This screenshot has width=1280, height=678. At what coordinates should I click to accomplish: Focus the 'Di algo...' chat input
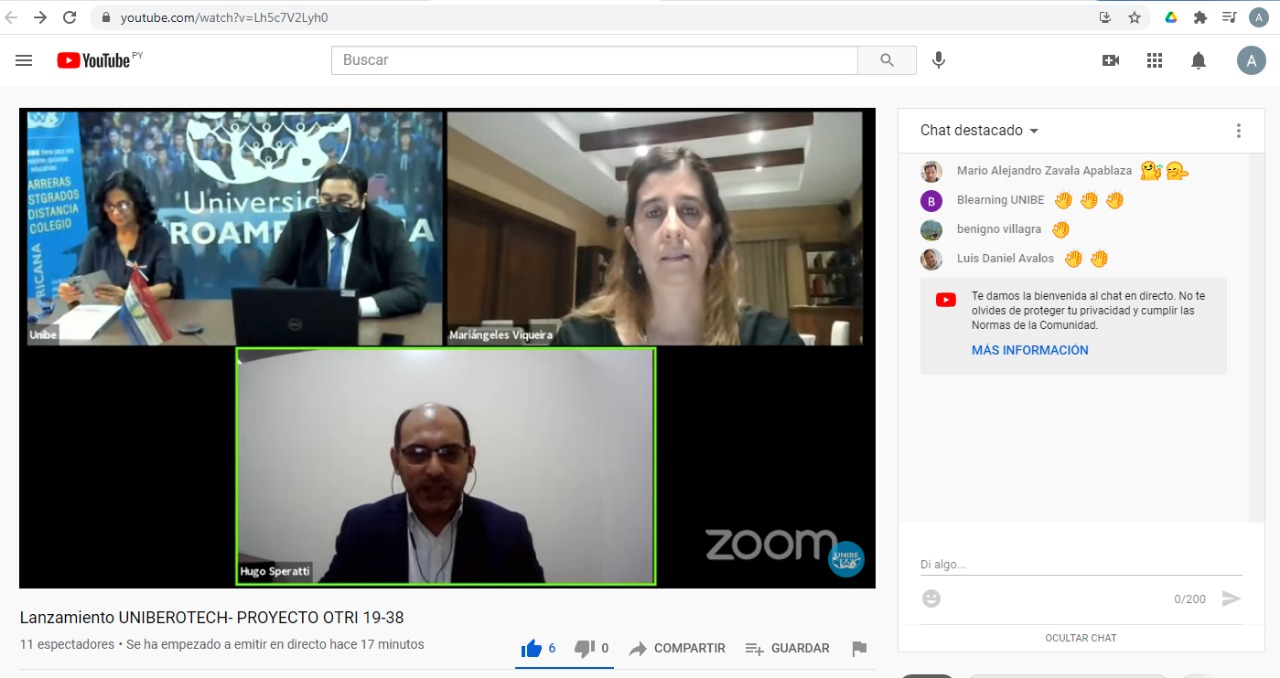(x=1081, y=565)
